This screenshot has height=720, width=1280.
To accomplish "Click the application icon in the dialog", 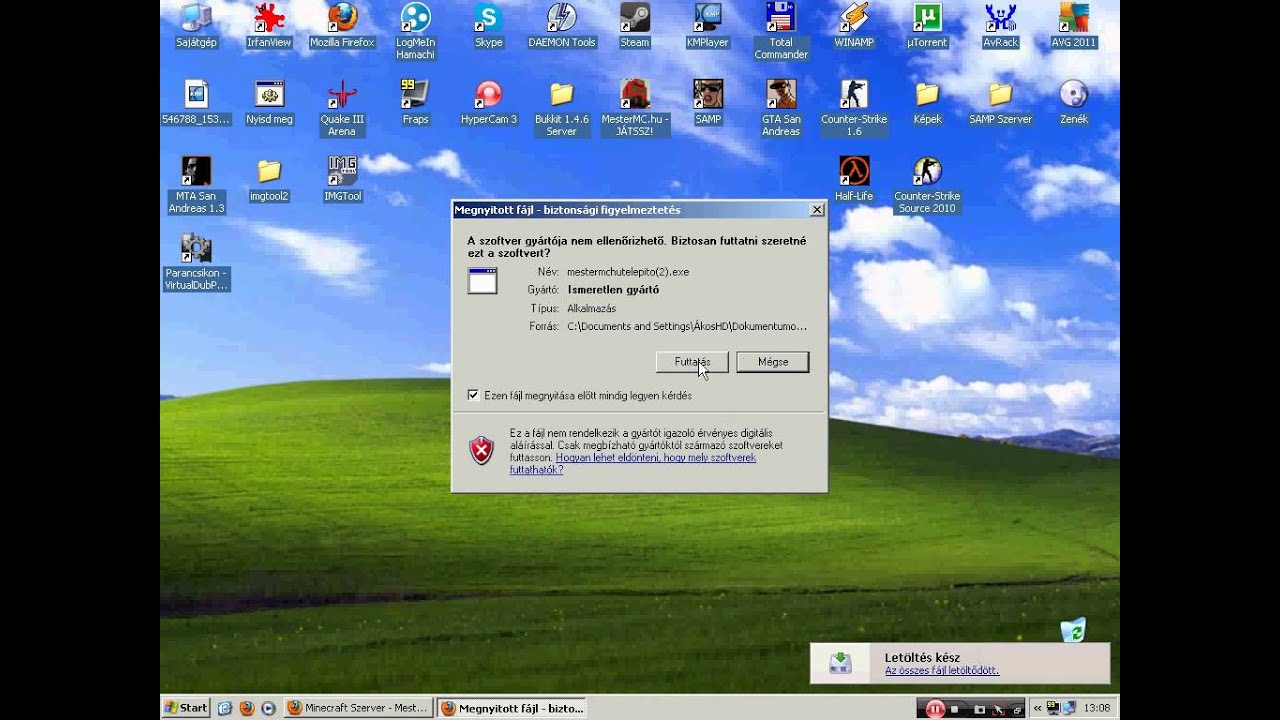I will [x=482, y=281].
